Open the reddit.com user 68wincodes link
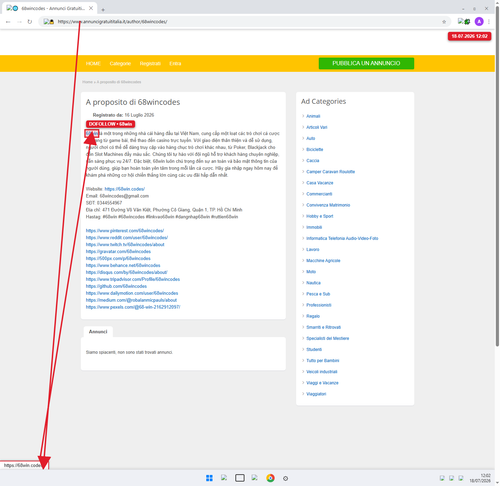The height and width of the screenshot is (486, 500). tap(127, 238)
